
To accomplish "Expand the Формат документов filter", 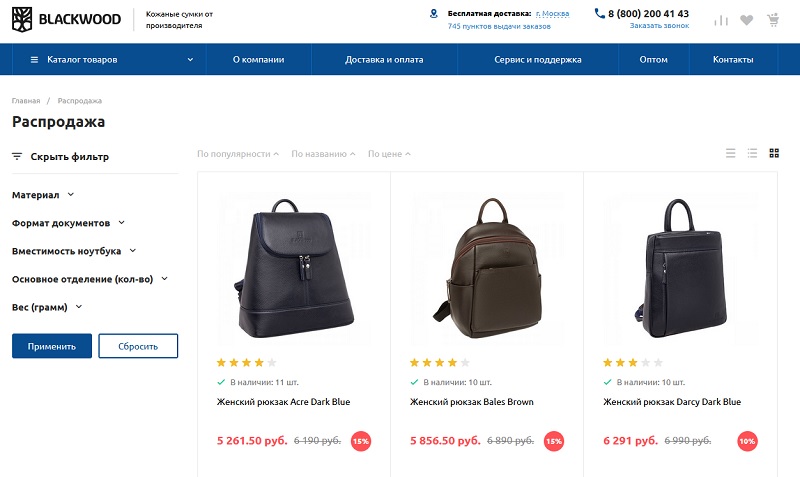I will (68, 223).
